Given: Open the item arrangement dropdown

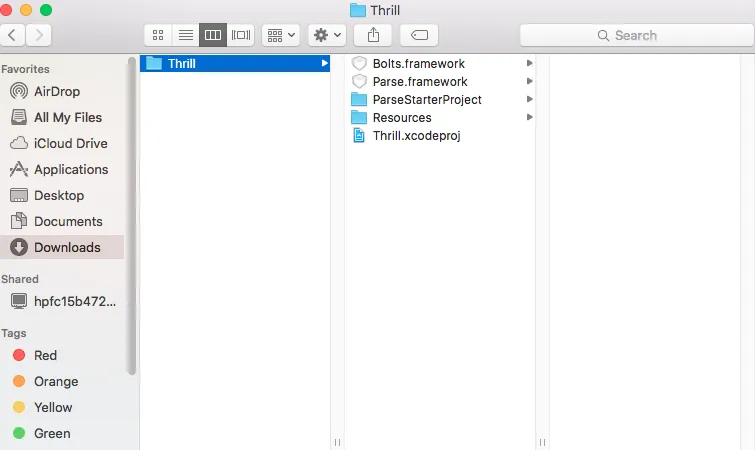Looking at the screenshot, I should click(281, 35).
